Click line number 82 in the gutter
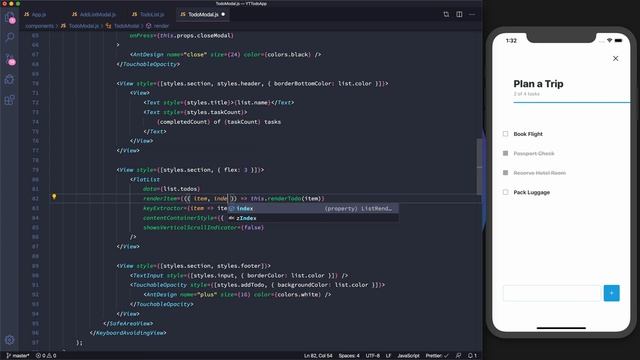 35,199
